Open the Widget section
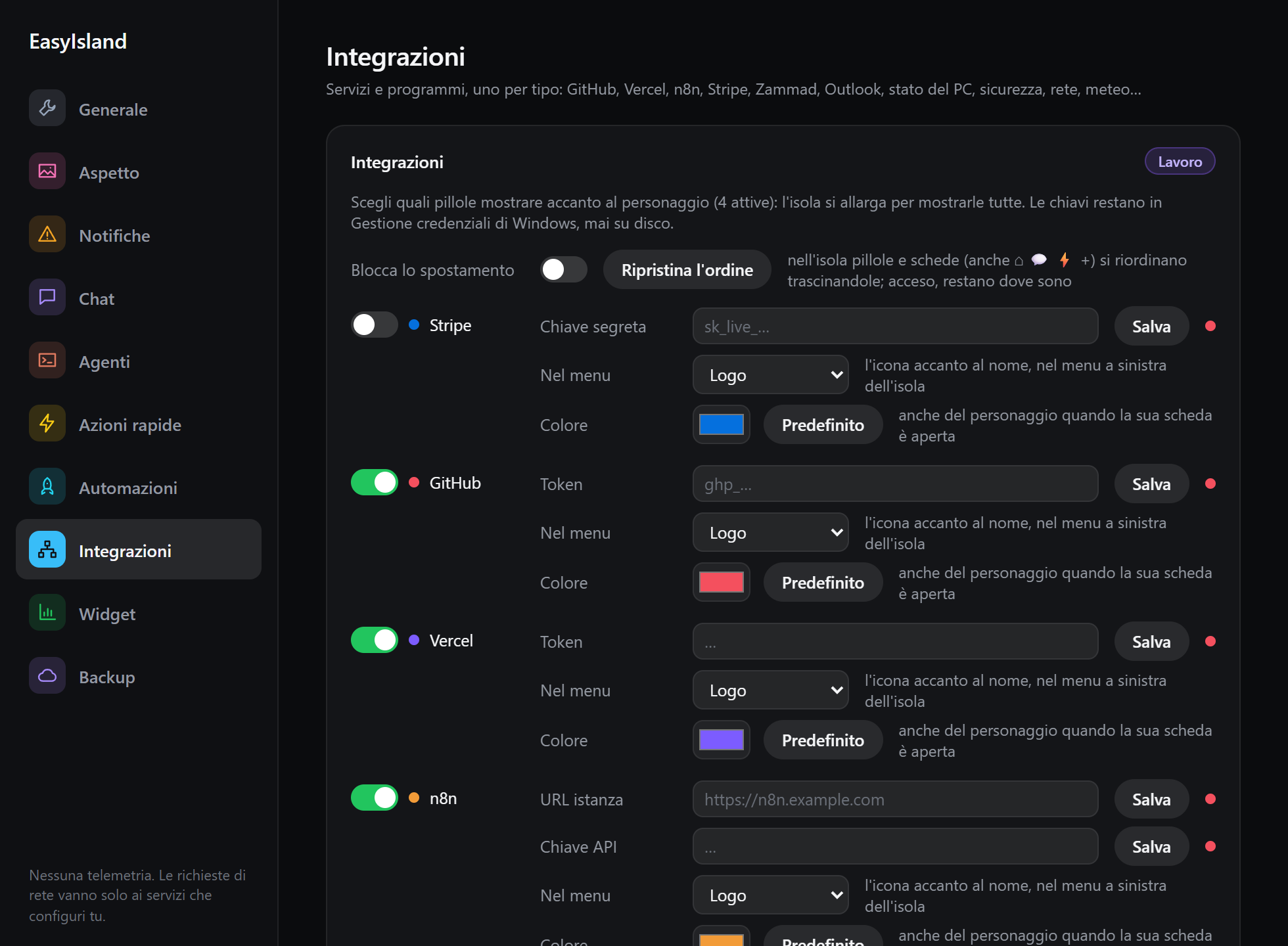This screenshot has width=1288, height=946. (x=139, y=614)
